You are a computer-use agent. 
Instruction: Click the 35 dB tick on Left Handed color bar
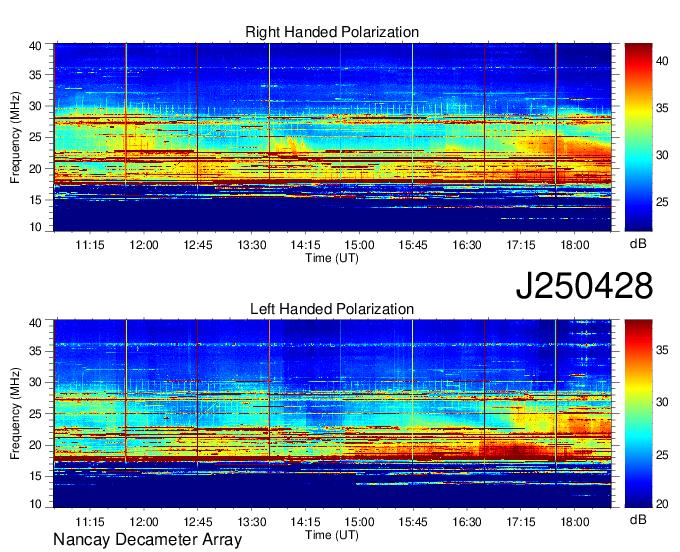point(662,349)
